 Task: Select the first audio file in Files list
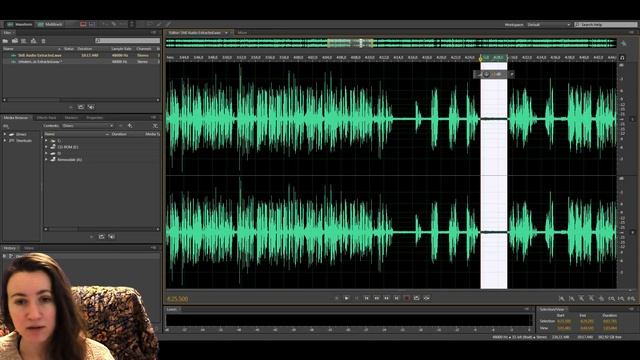click(81, 55)
